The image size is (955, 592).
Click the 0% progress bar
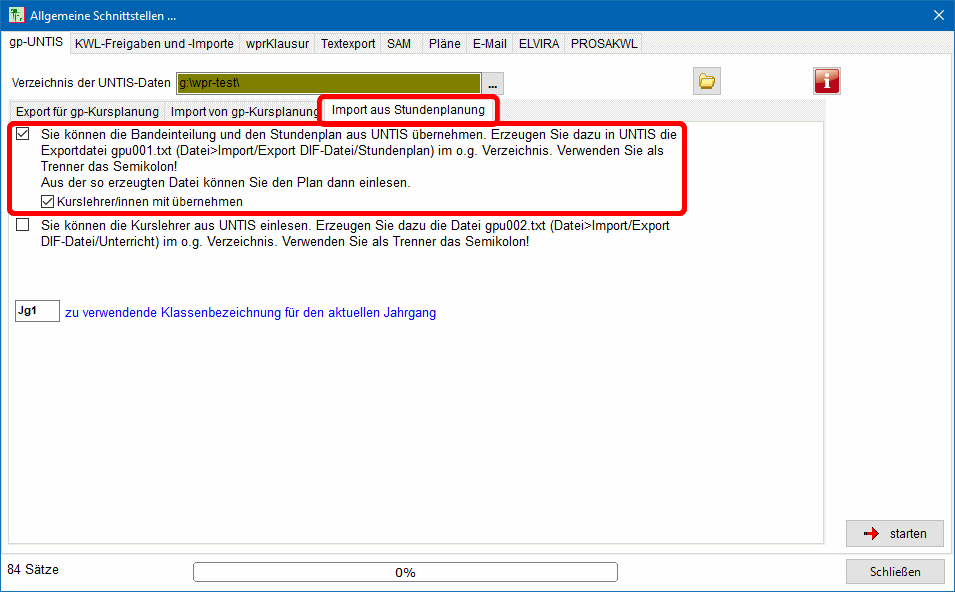coord(405,572)
